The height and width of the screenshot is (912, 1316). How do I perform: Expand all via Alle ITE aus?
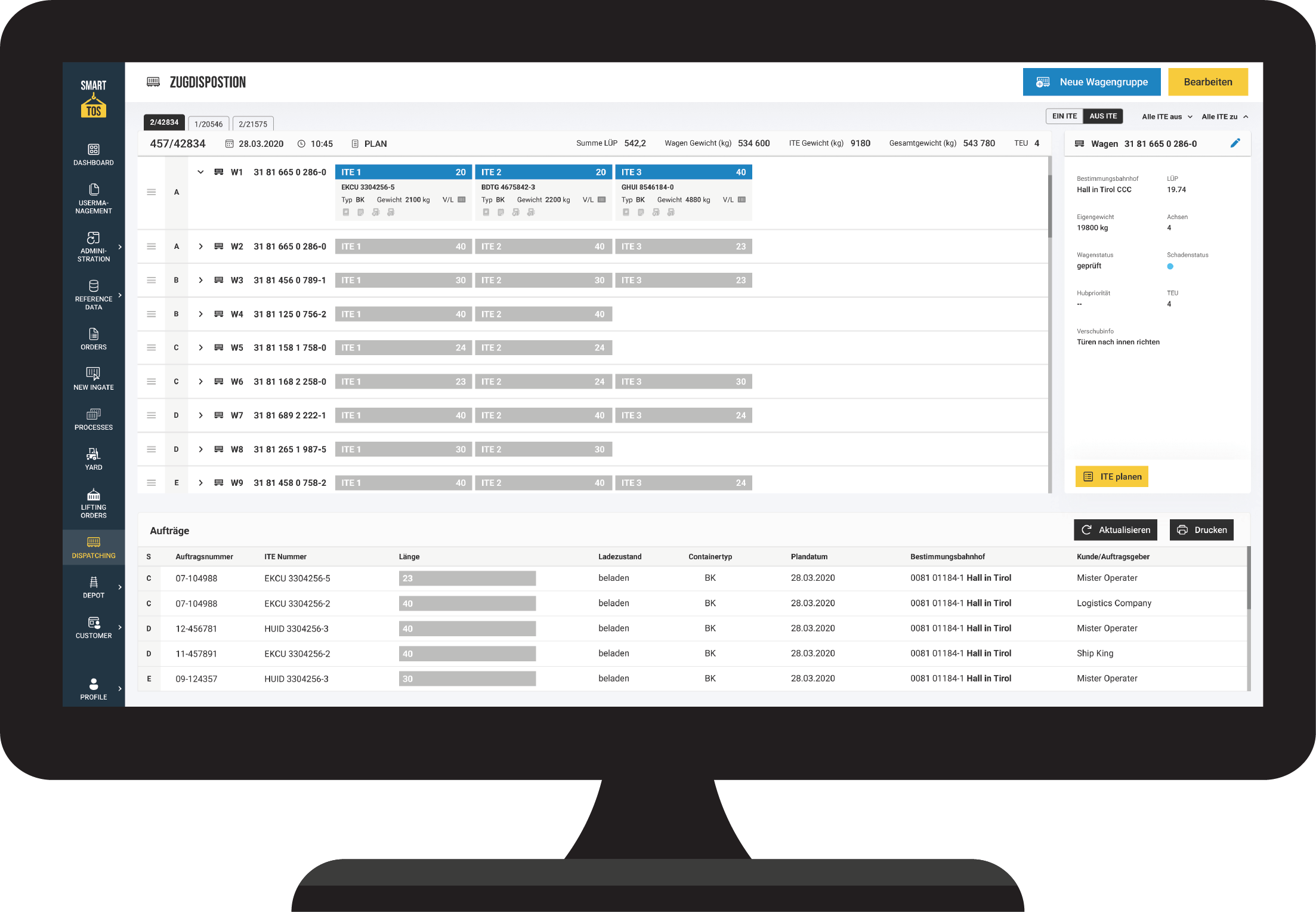(1167, 117)
